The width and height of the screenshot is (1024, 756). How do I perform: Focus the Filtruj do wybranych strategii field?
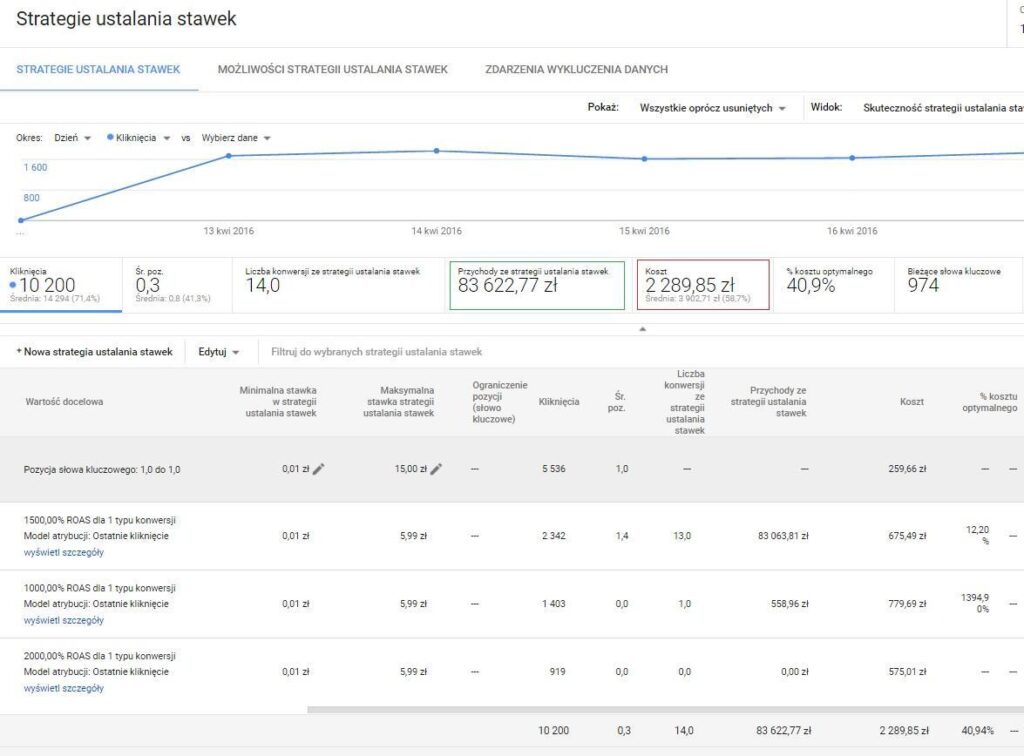click(x=376, y=352)
